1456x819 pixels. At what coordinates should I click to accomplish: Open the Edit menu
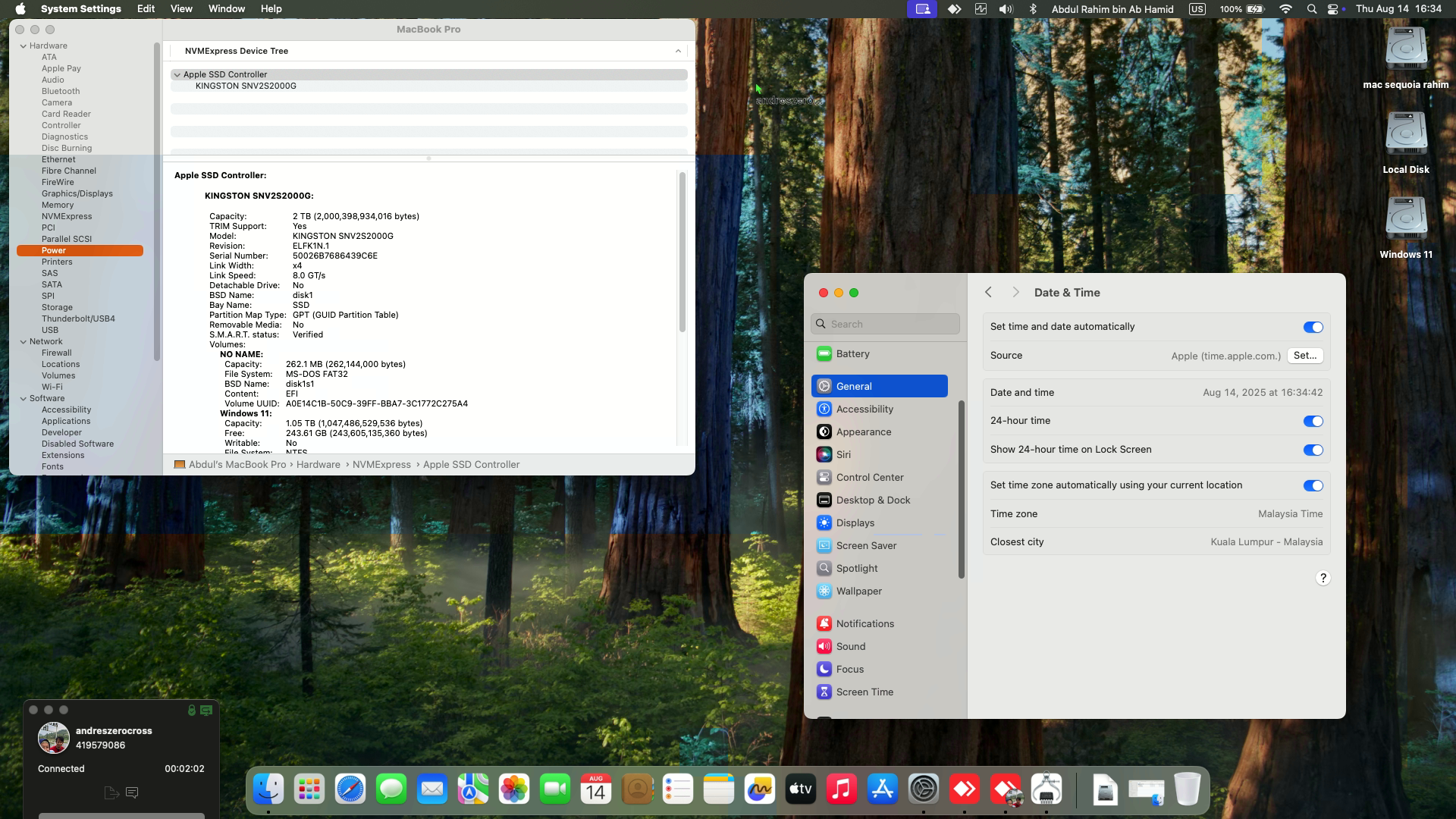point(146,9)
